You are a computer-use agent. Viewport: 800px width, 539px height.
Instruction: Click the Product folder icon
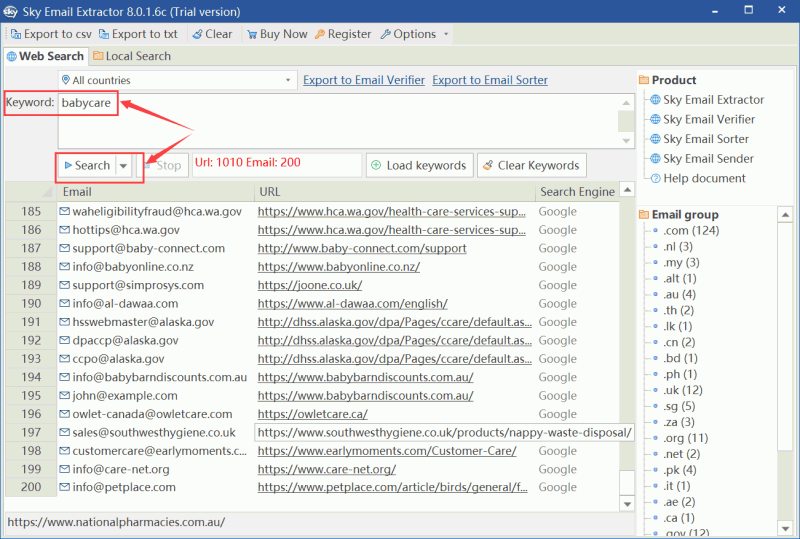tap(644, 80)
